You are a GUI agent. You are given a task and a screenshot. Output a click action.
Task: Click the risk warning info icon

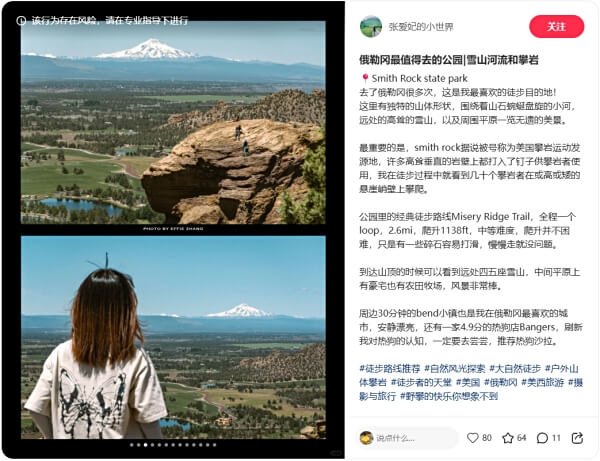21,21
